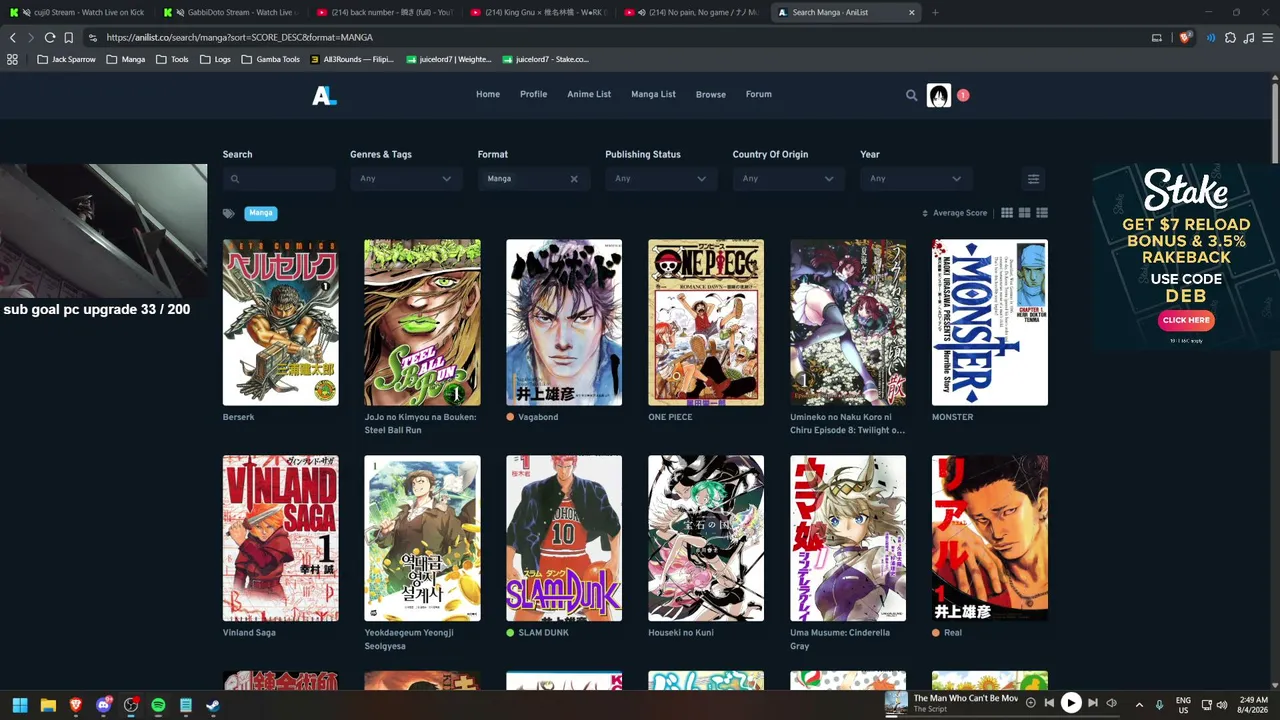The height and width of the screenshot is (720, 1280).
Task: Open the bookmarks apps grid icon
Action: click(12, 59)
